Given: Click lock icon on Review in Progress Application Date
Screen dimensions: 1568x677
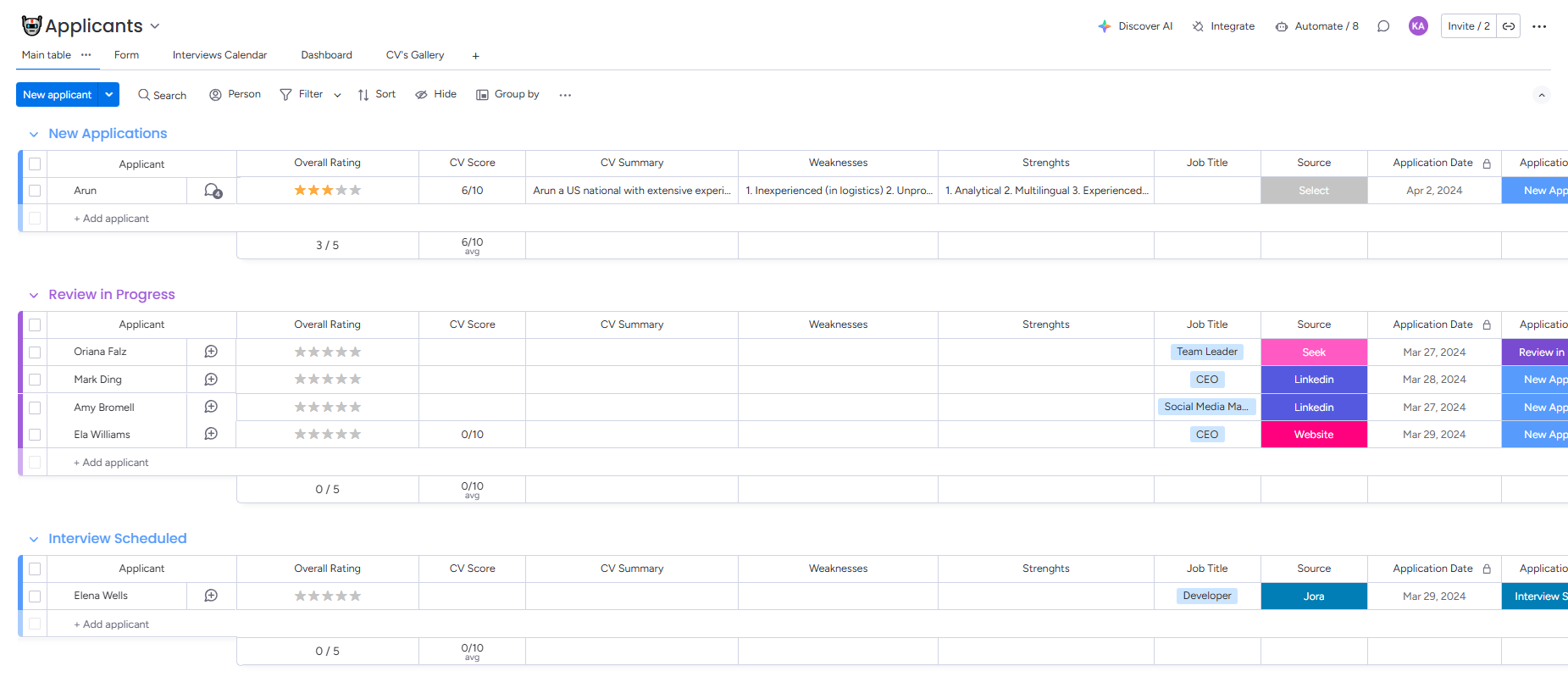Looking at the screenshot, I should click(1487, 325).
